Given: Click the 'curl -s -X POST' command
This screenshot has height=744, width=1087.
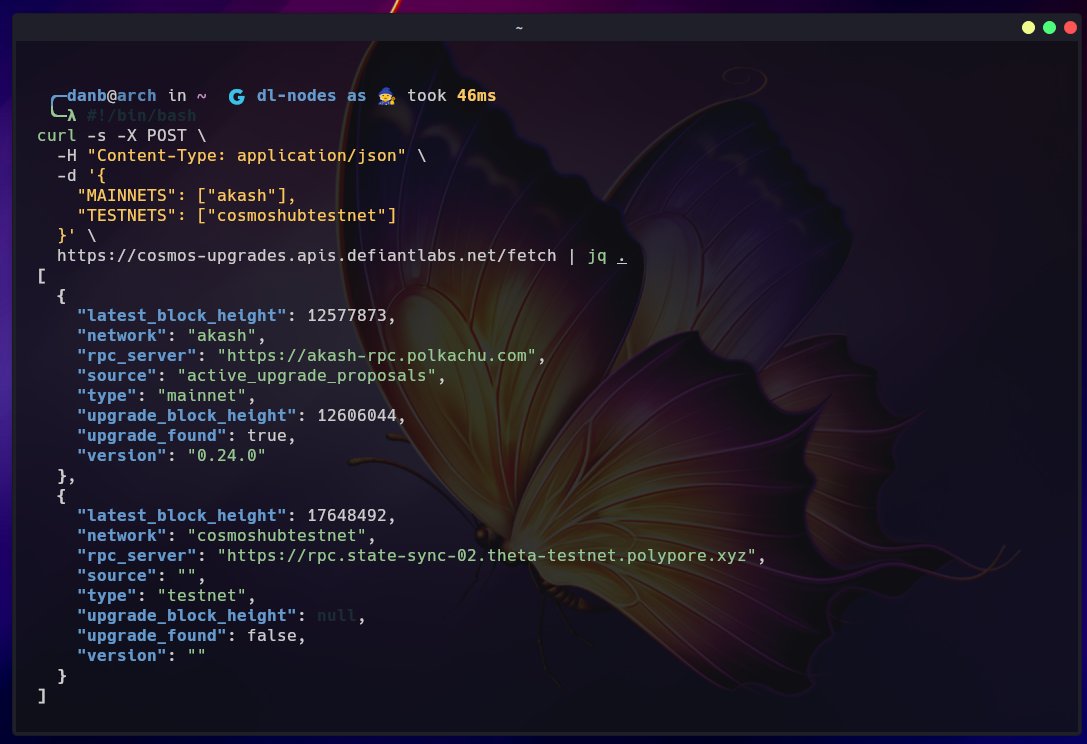Looking at the screenshot, I should click(121, 136).
